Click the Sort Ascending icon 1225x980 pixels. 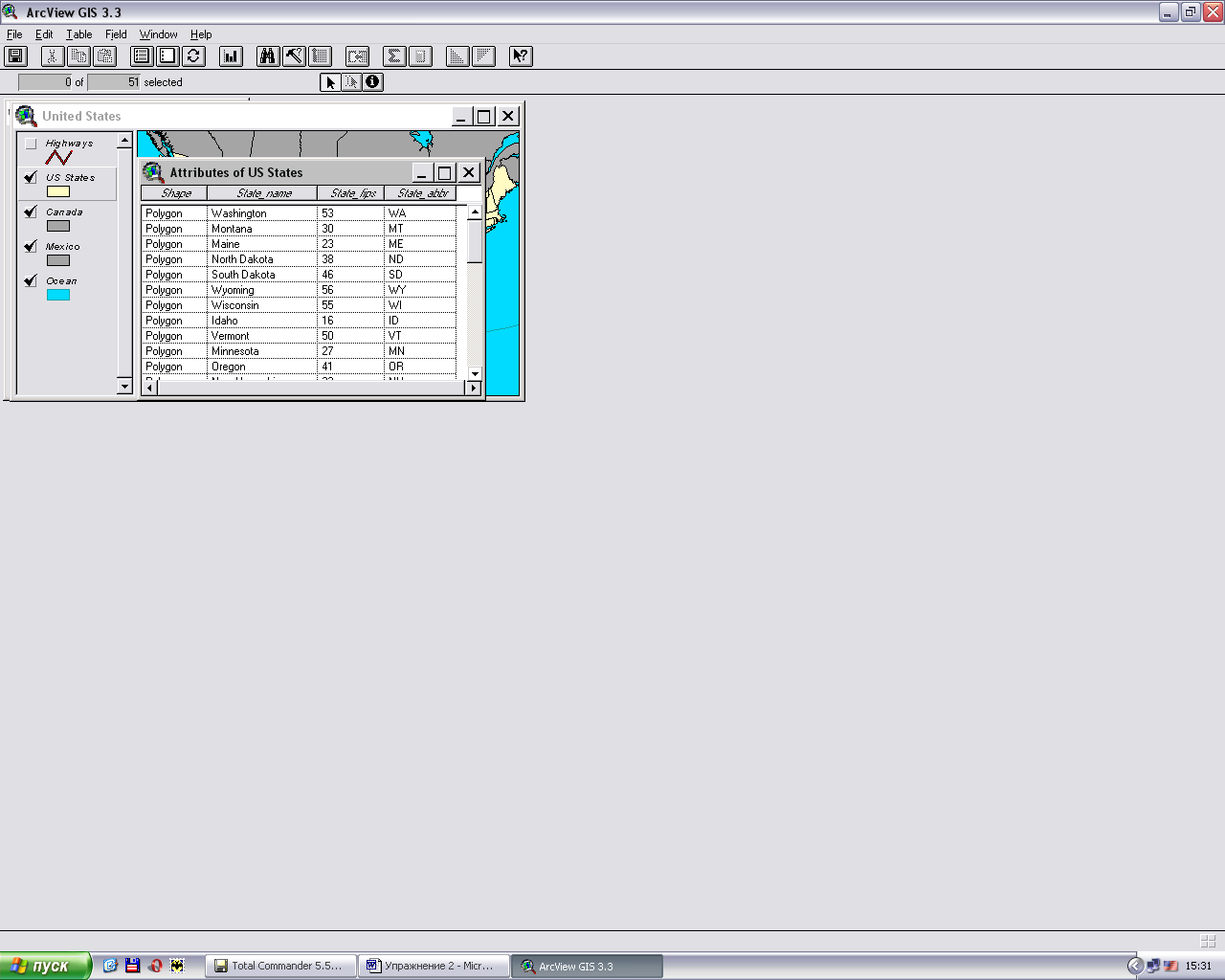tap(457, 56)
